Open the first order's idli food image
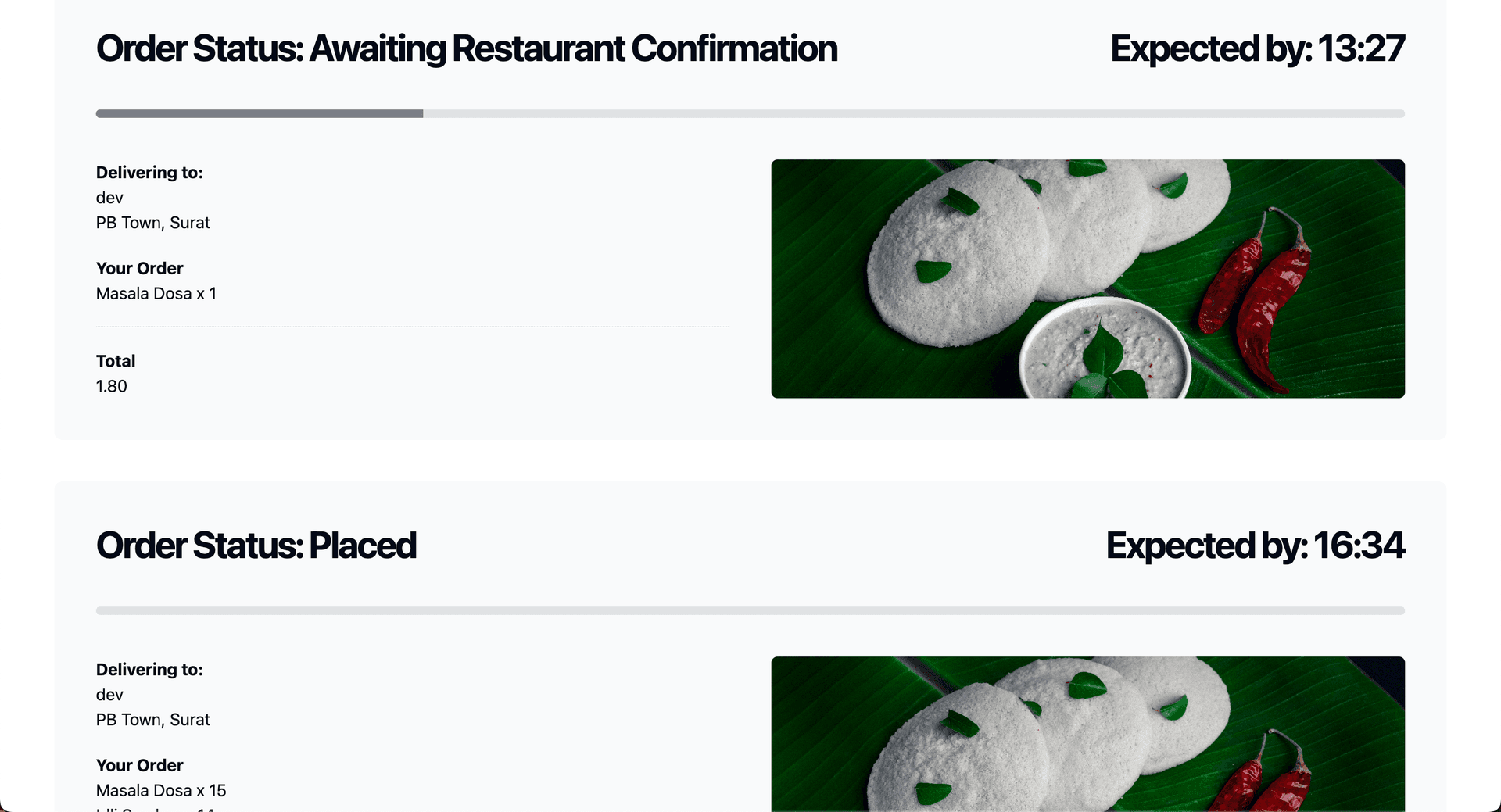This screenshot has width=1501, height=812. pos(1088,279)
